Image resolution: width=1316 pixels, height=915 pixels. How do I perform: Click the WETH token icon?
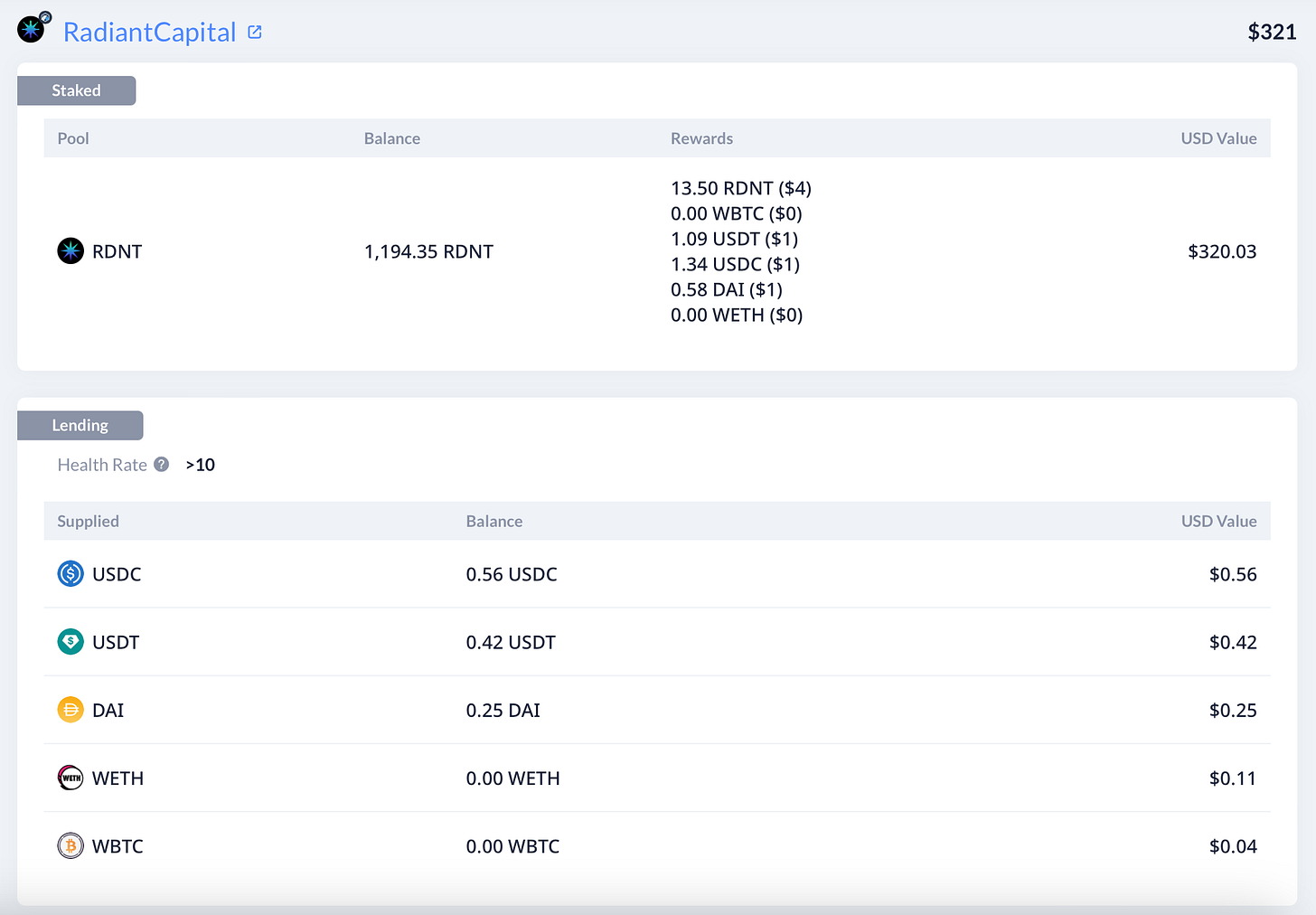tap(70, 778)
